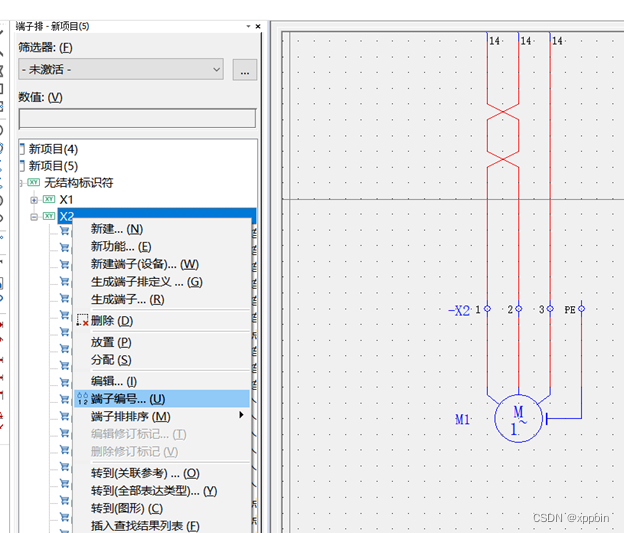Viewport: 624px width, 533px height.
Task: Close the 端子排 navigator panel
Action: pyautogui.click(x=257, y=26)
